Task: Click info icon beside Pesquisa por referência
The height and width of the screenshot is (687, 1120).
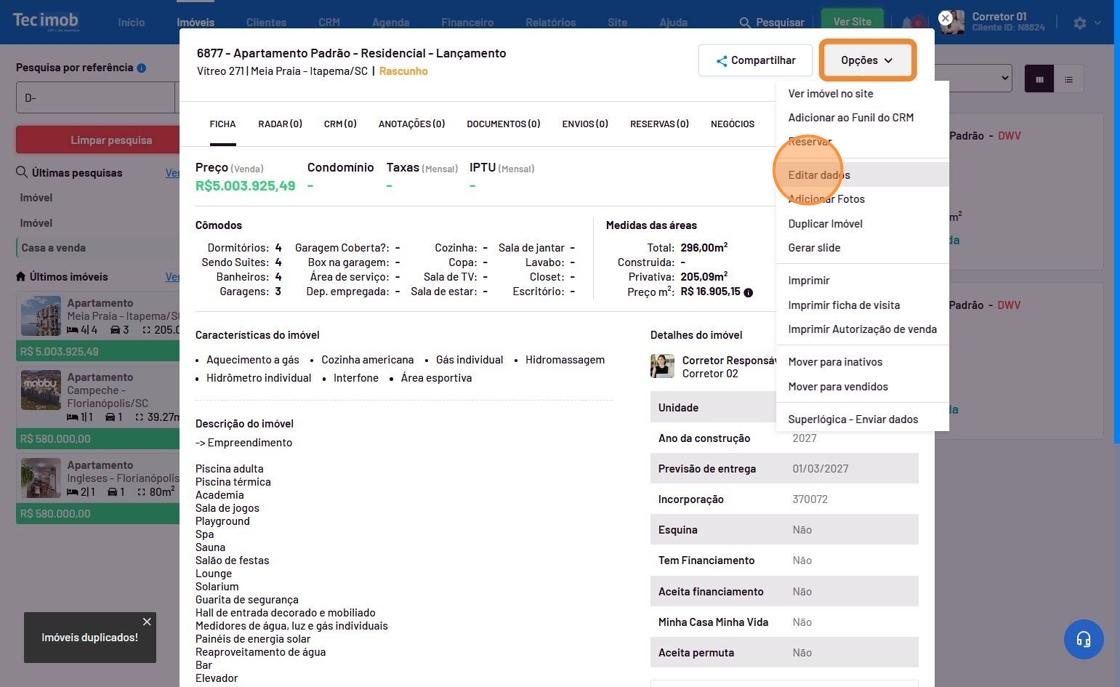Action: [x=141, y=68]
